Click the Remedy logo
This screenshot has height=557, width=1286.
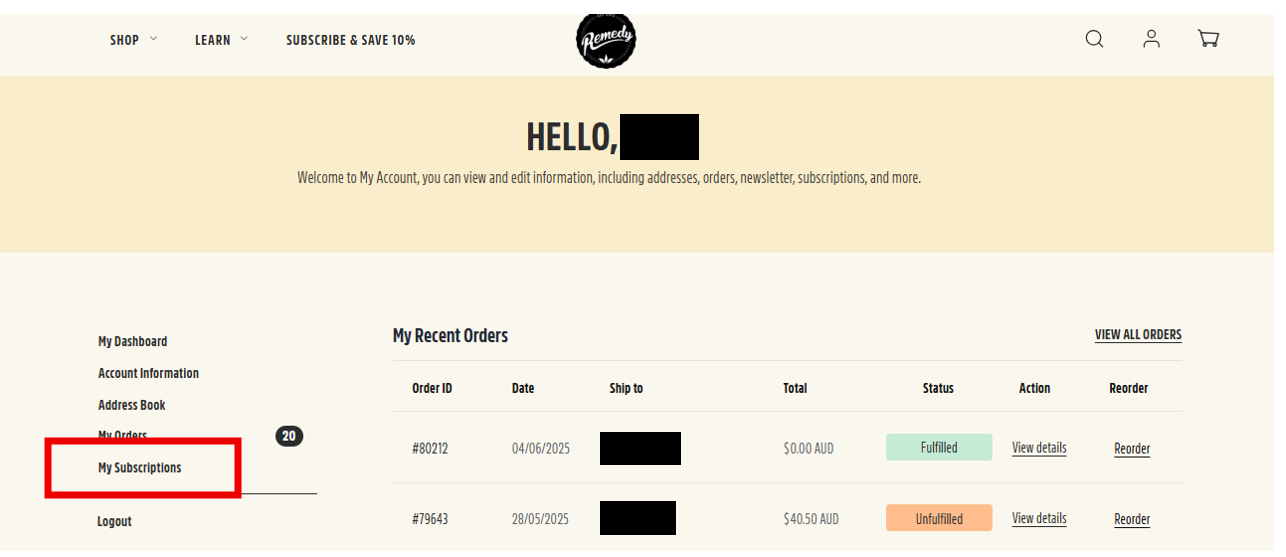point(606,41)
